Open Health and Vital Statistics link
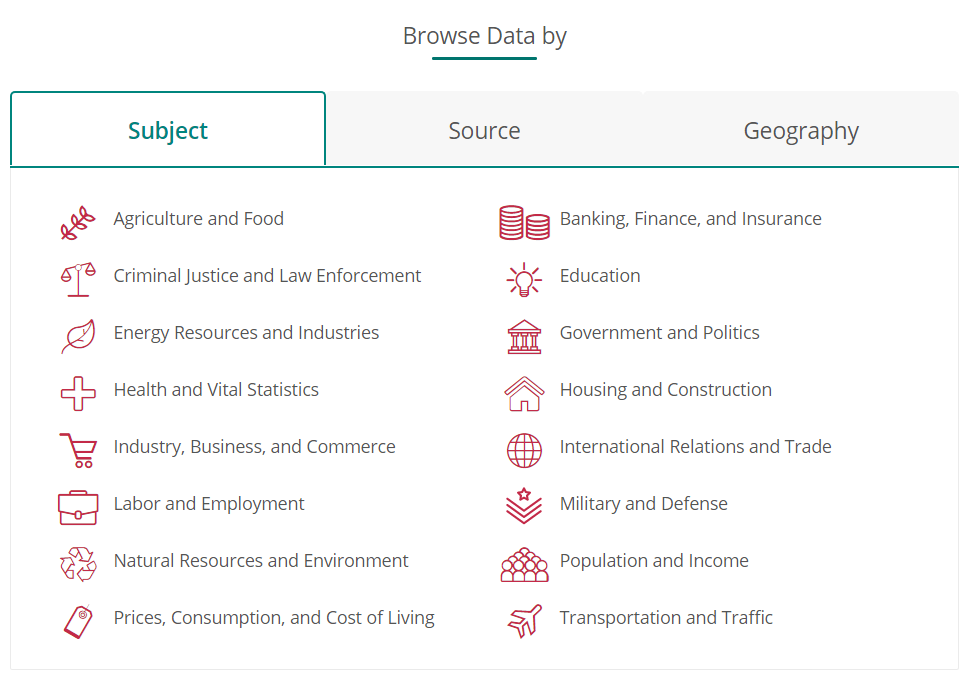The height and width of the screenshot is (679, 977). click(x=216, y=390)
